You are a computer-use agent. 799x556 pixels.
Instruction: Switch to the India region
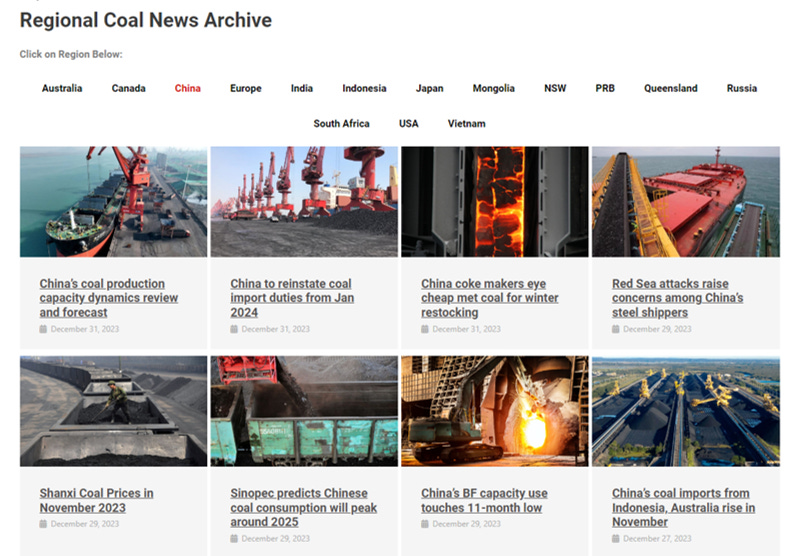click(x=302, y=88)
